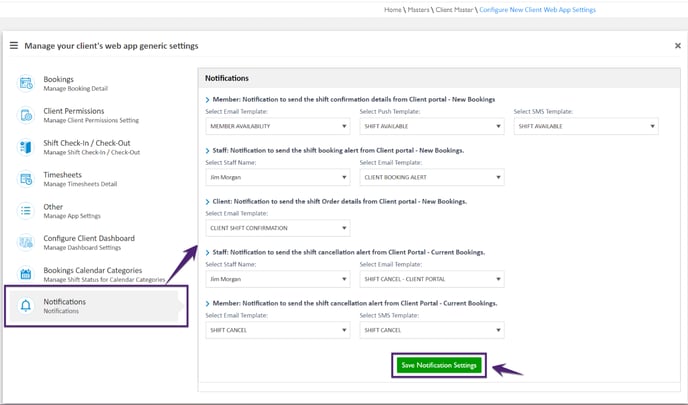Open the Client Shift Confirmation dropdown

(x=277, y=228)
